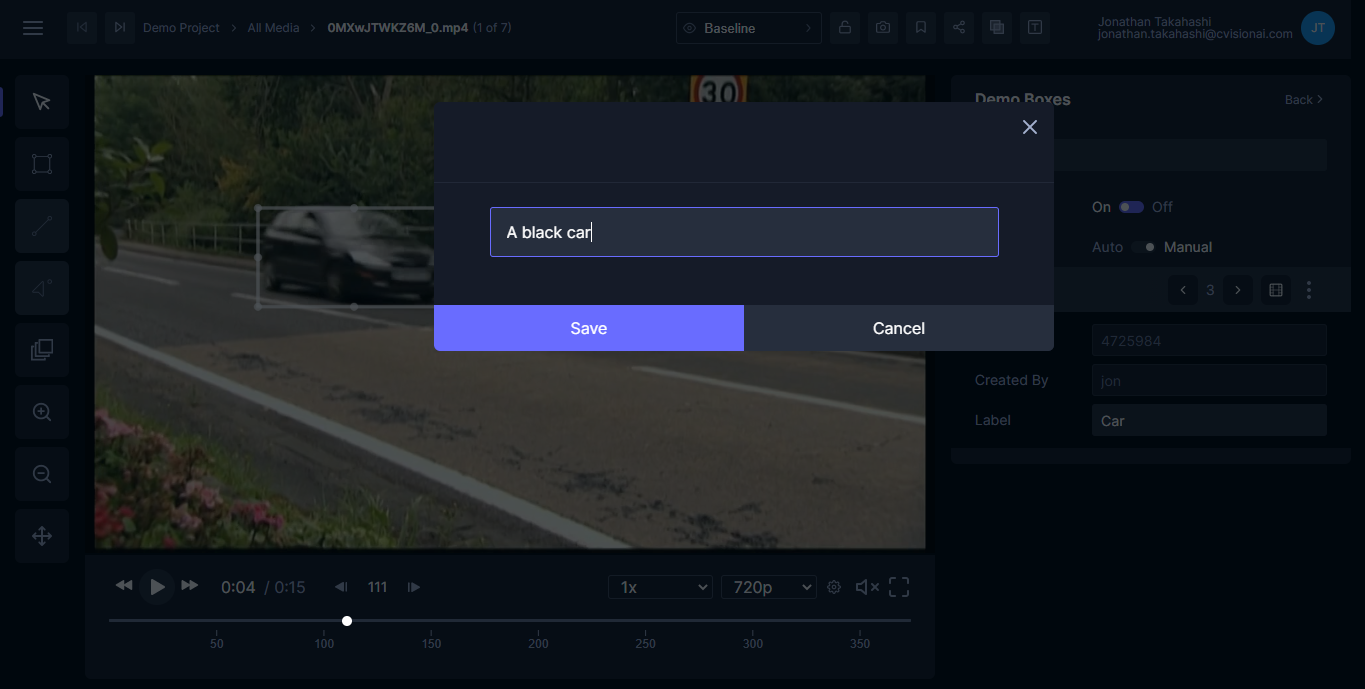Viewport: 1365px width, 689px height.
Task: Select the box annotation tool
Action: click(x=42, y=164)
